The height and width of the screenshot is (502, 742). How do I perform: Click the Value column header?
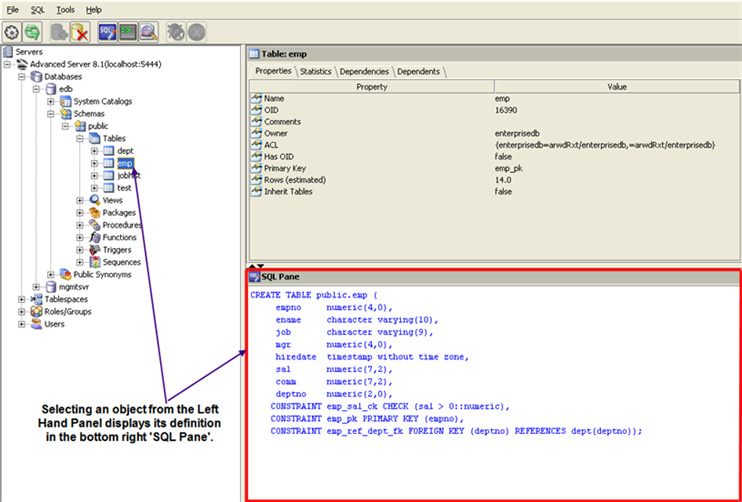point(617,86)
